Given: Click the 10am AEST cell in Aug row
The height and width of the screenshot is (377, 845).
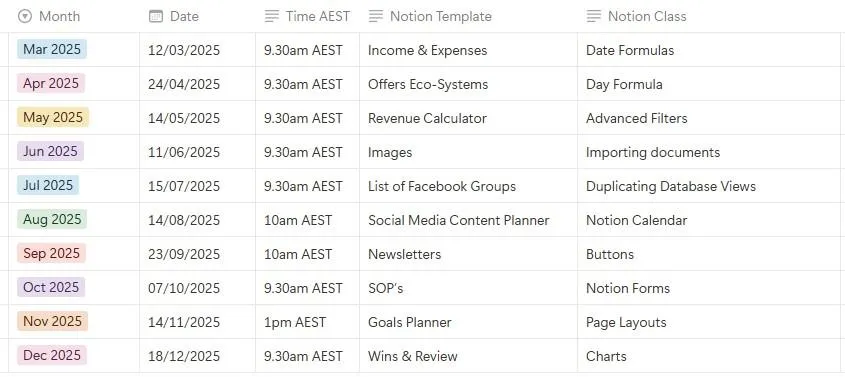Looking at the screenshot, I should pyautogui.click(x=307, y=220).
